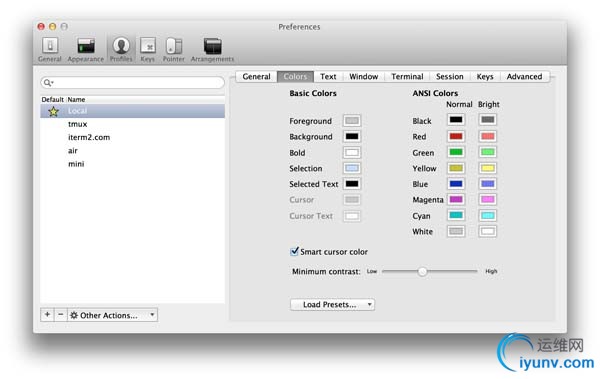Screen dimensions: 600x379
Task: Click the Normal Blue ANSI swatch
Action: 456,184
